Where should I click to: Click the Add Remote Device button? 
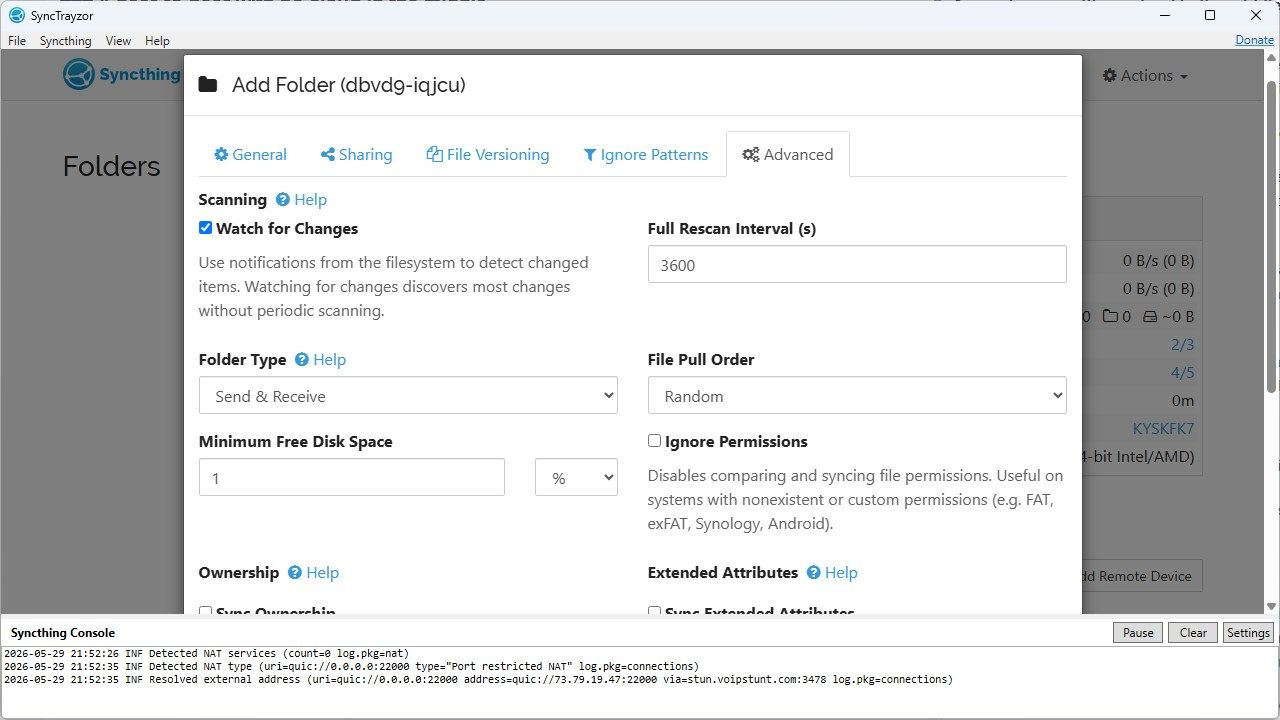tap(1141, 576)
